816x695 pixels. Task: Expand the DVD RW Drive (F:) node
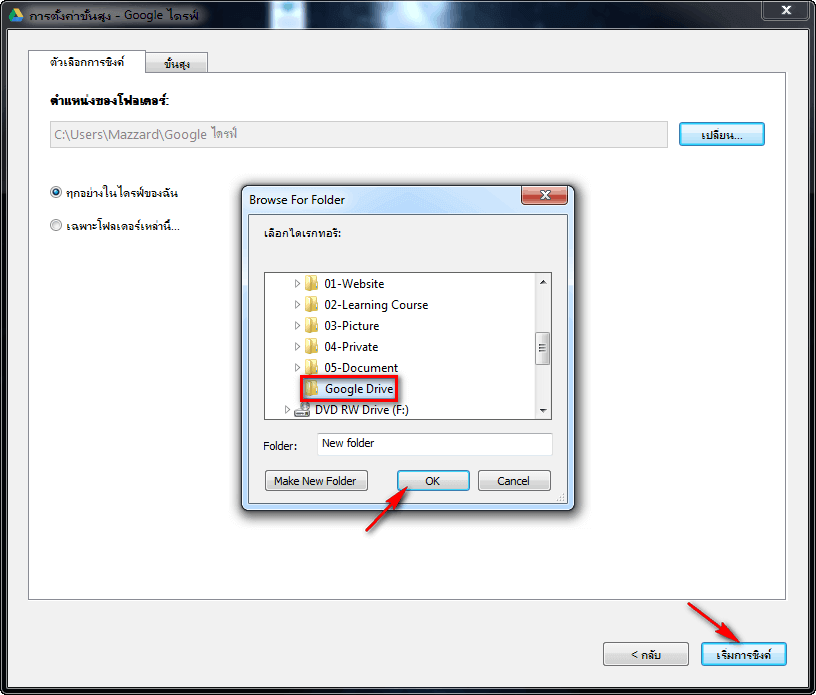click(287, 410)
